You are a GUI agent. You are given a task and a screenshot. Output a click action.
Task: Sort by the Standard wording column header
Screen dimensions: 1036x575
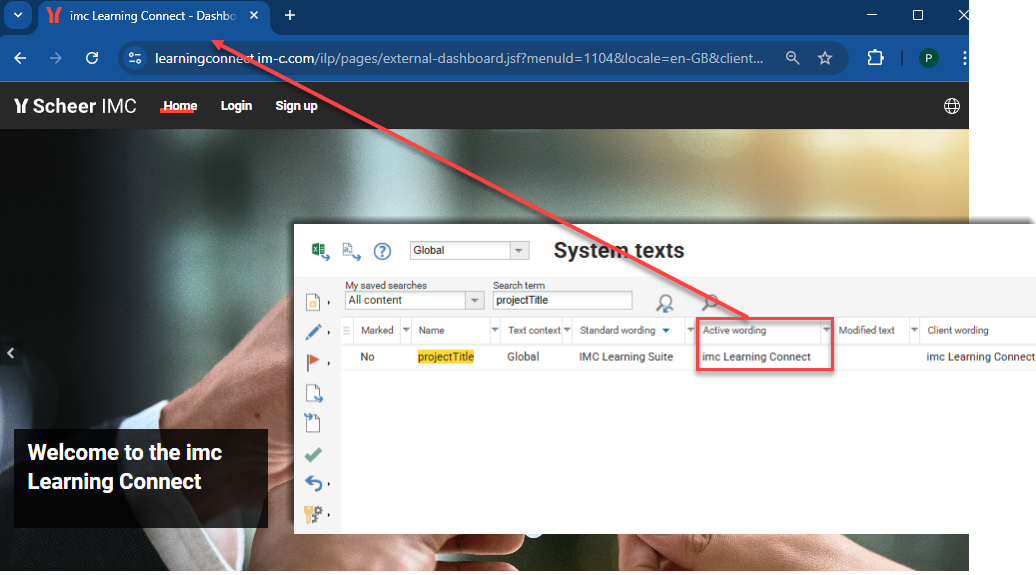coord(618,330)
